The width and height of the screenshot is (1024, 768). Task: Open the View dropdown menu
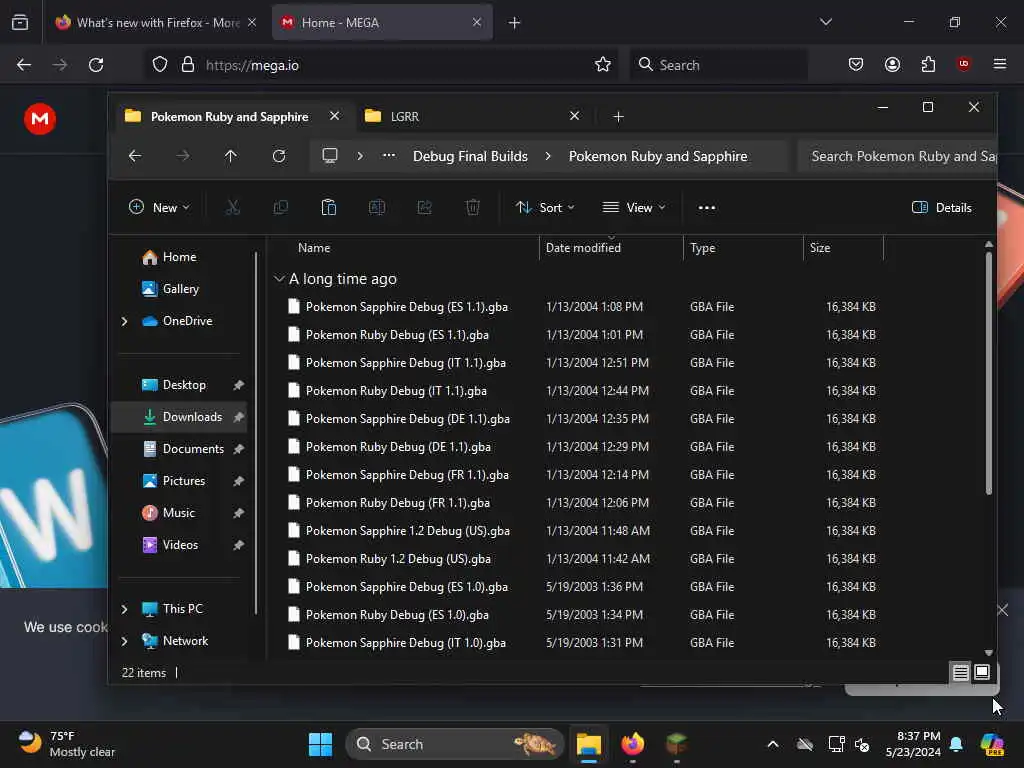[633, 208]
